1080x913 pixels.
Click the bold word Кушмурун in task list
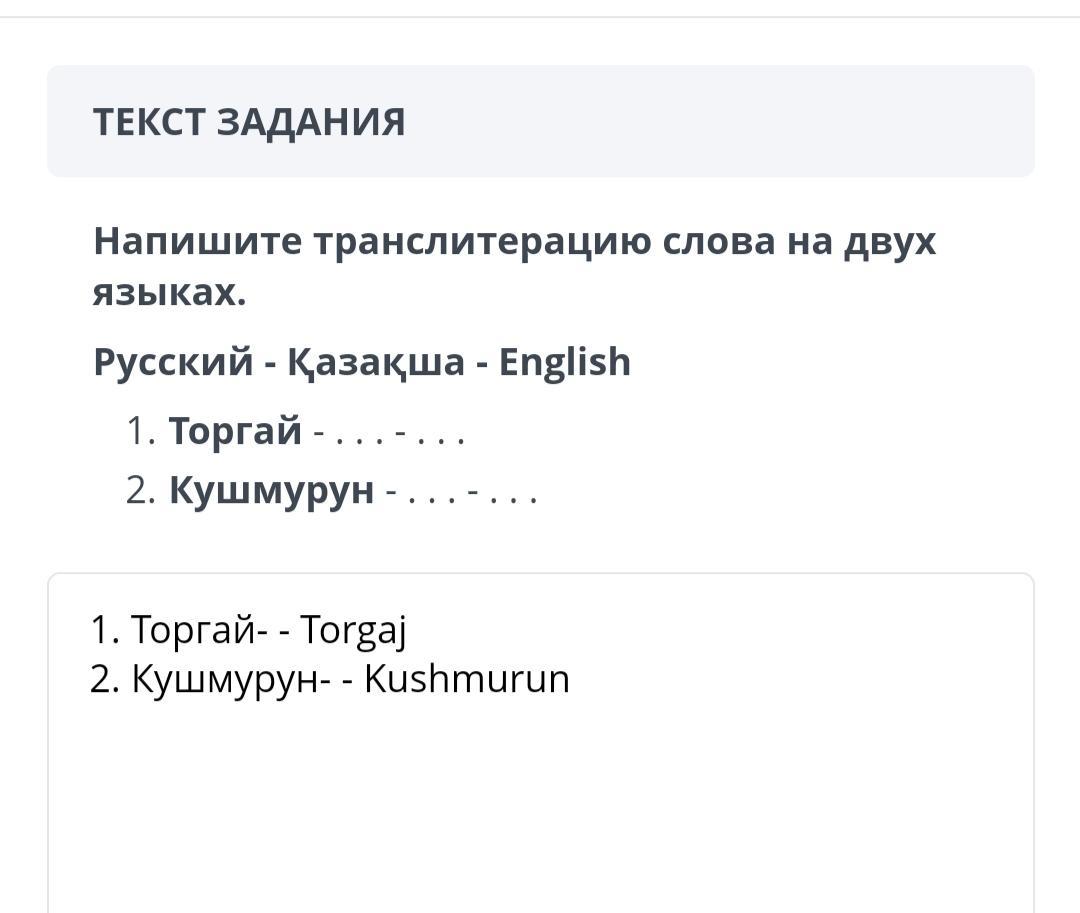tap(272, 491)
